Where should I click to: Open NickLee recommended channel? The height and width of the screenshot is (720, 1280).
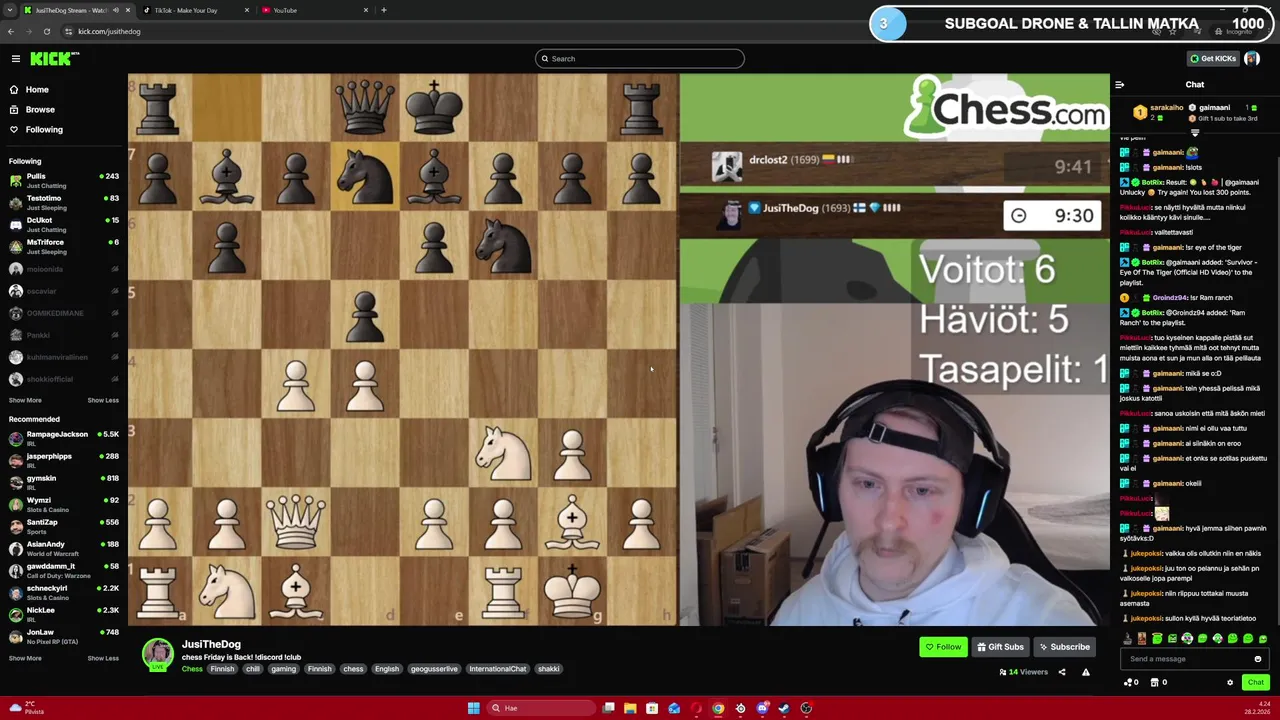tap(62, 615)
